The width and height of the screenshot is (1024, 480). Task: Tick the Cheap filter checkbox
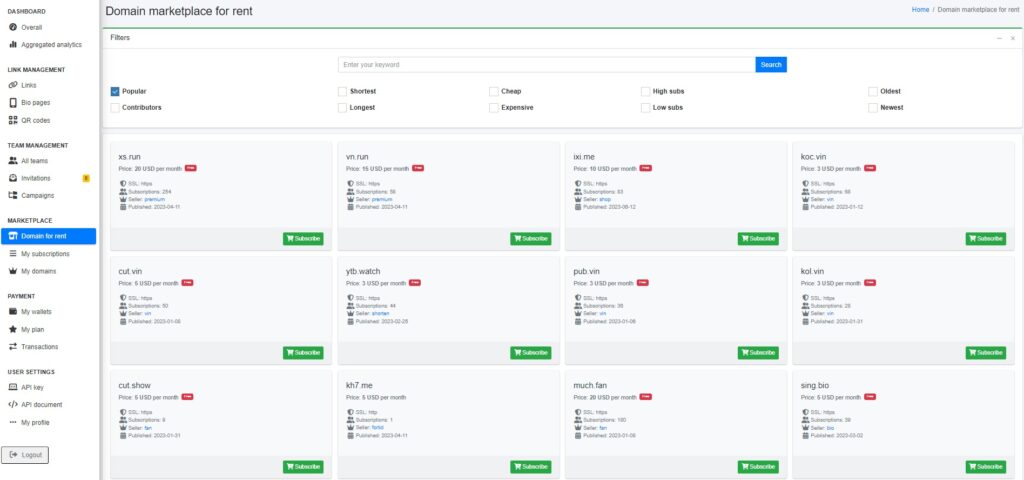494,91
